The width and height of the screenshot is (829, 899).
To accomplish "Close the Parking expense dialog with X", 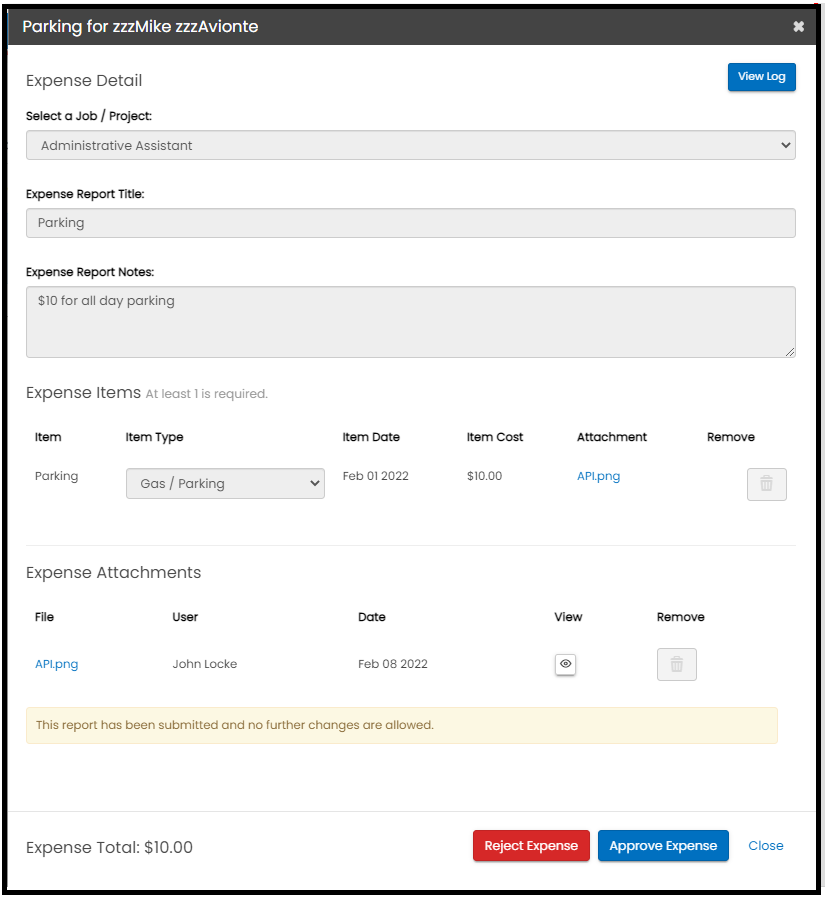I will (x=798, y=26).
